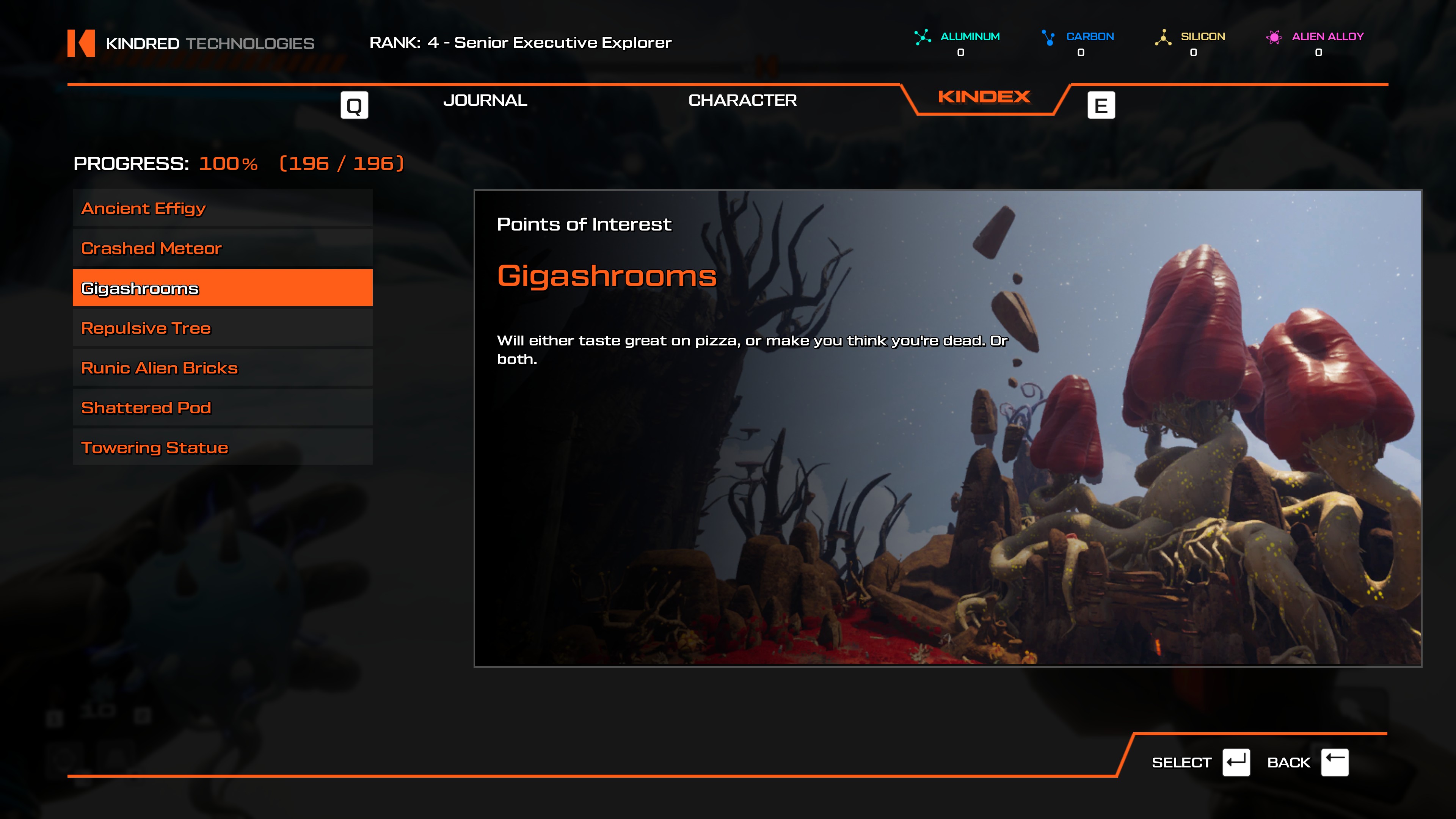Screen dimensions: 1456x819
Task: Switch to the Character tab
Action: 742,100
